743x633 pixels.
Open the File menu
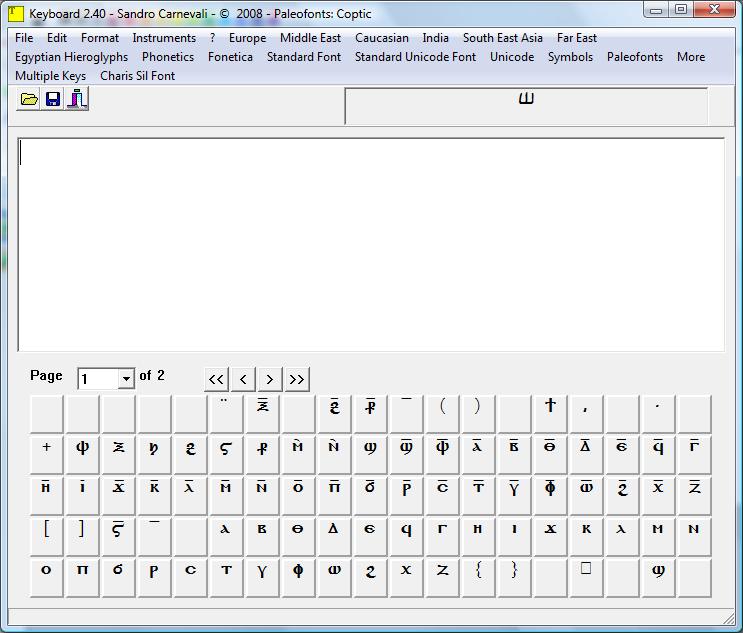24,38
